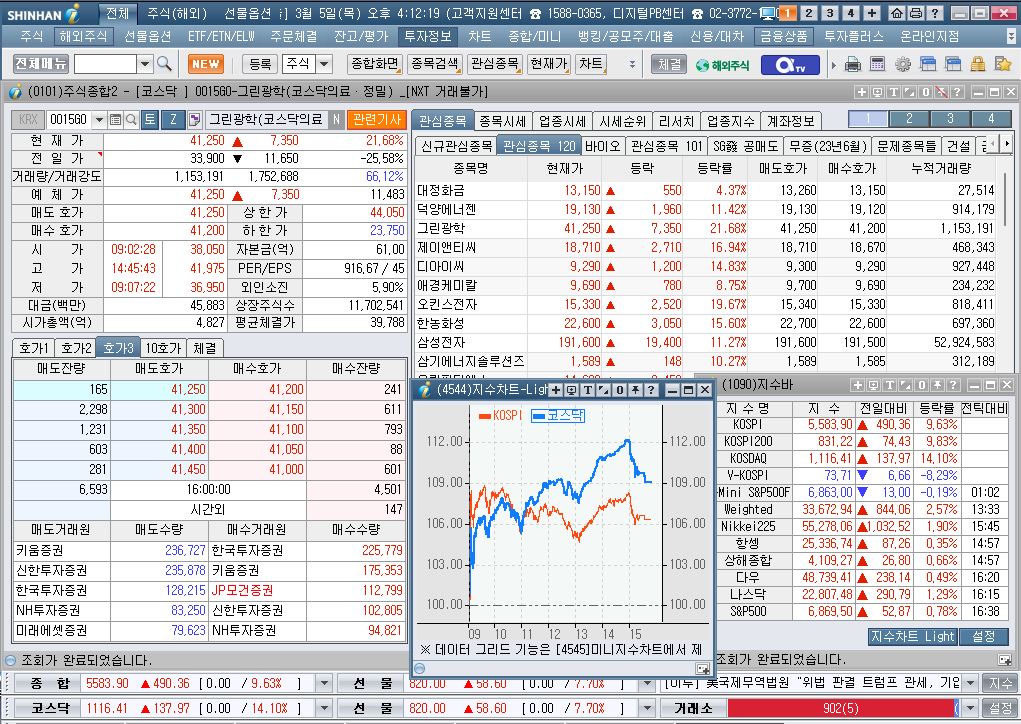Open the 종합 index ticker dropdown
The height and width of the screenshot is (724, 1021).
[x=324, y=683]
